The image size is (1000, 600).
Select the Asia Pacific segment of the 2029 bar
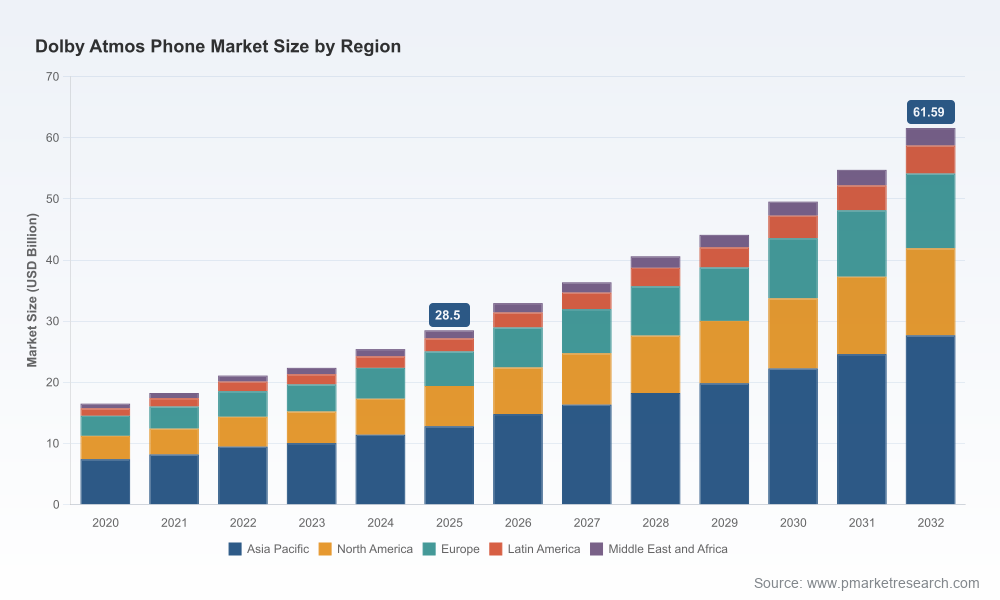tap(724, 444)
